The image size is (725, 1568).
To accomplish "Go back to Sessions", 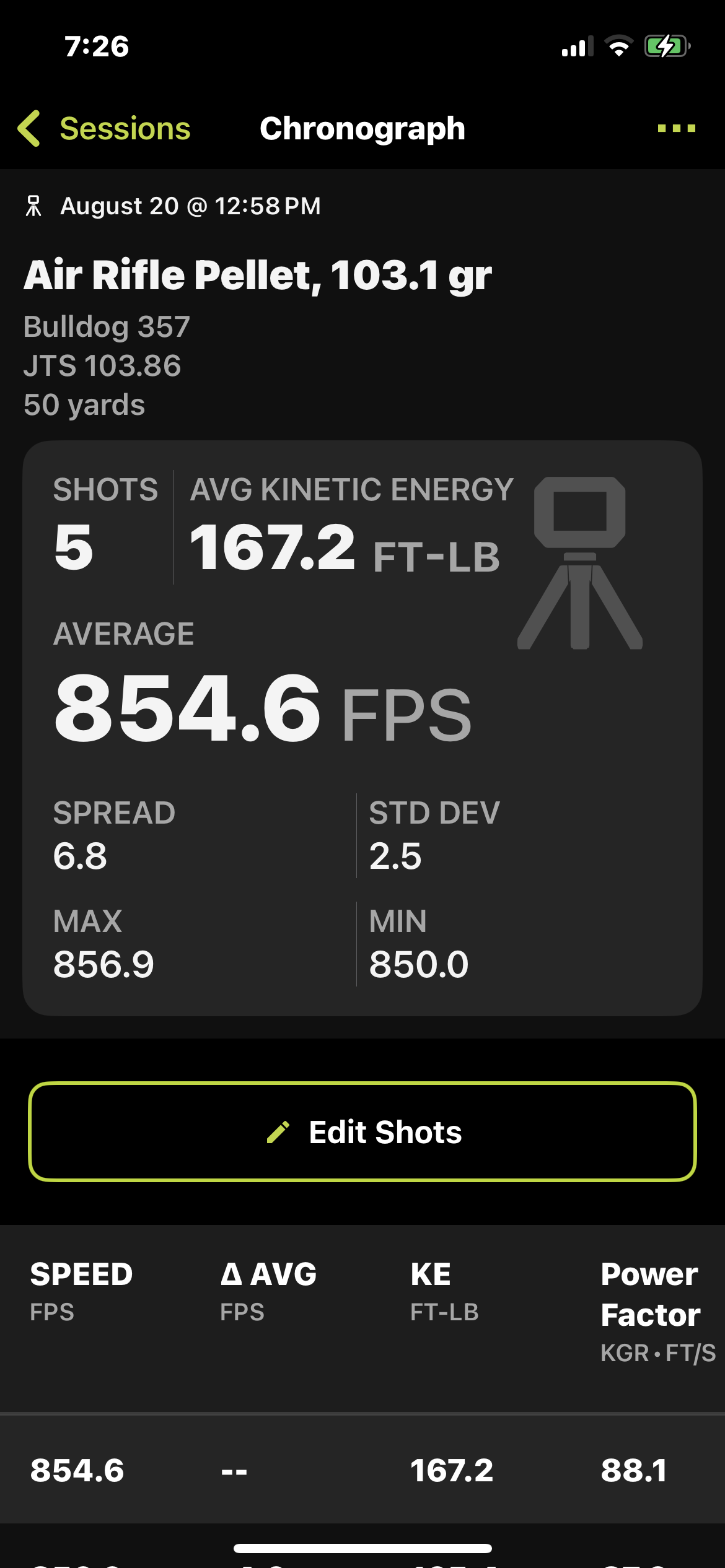I will click(x=104, y=129).
